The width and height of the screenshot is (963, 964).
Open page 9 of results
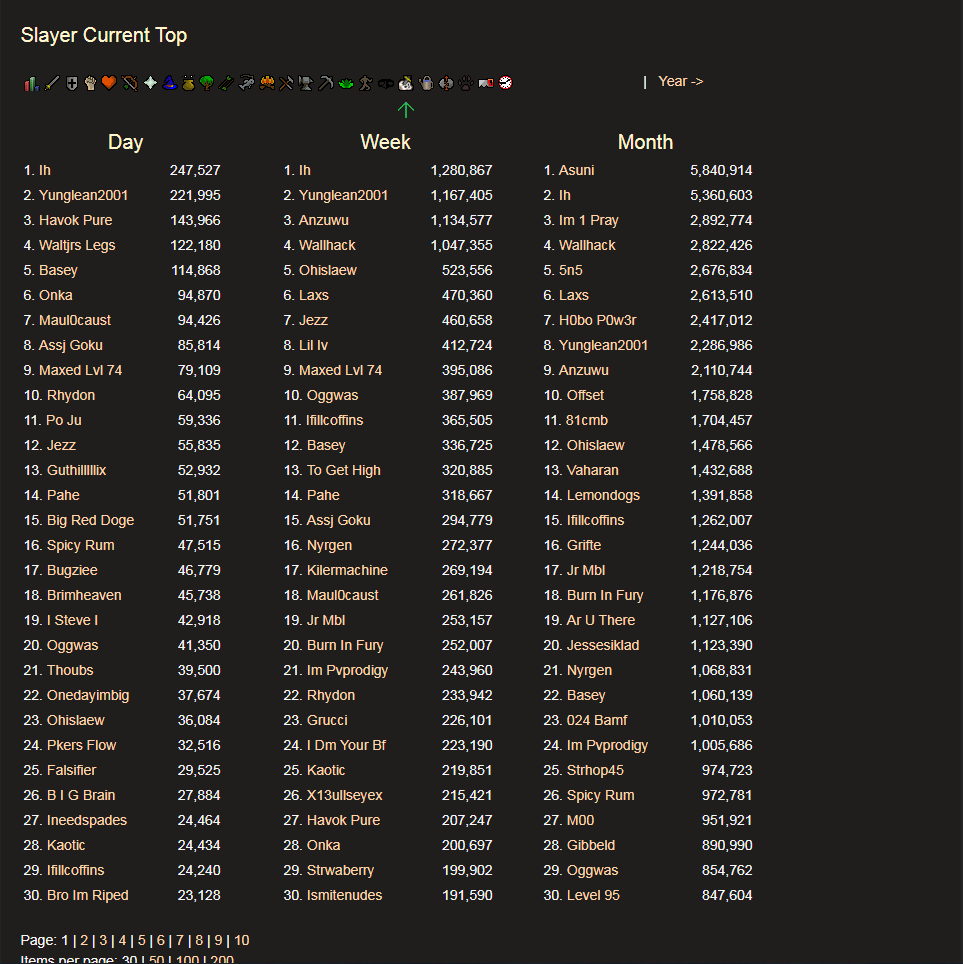click(218, 940)
